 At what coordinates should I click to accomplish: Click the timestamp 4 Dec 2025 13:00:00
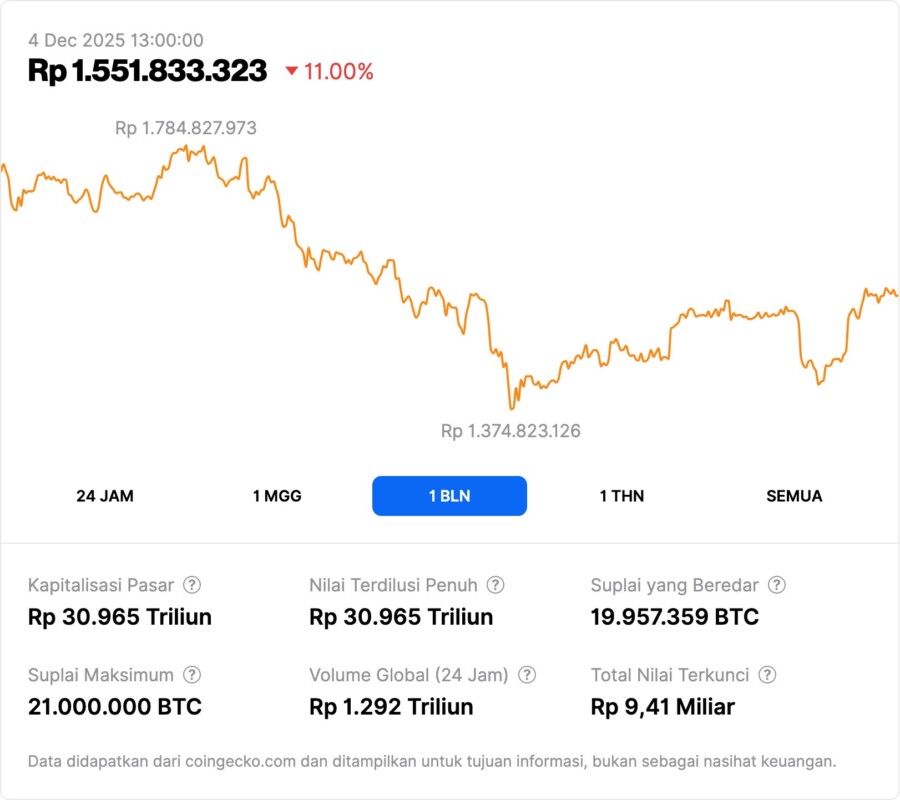click(x=116, y=40)
